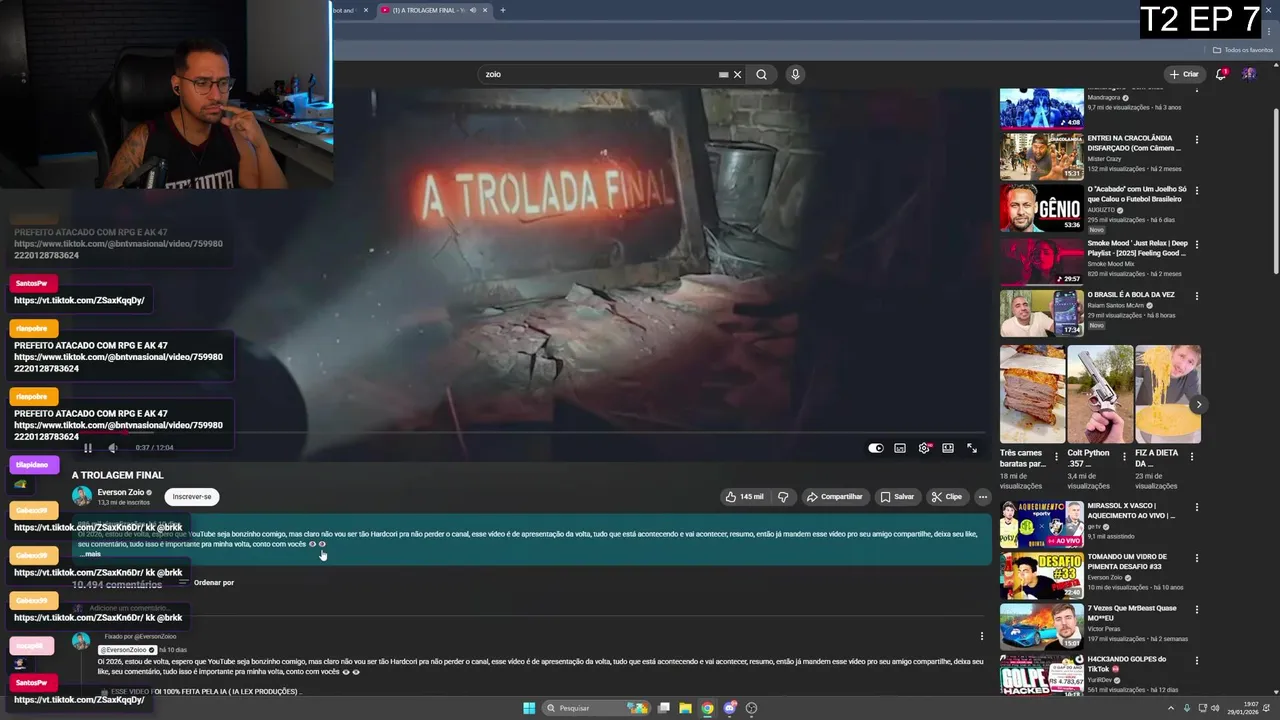Click the Inscrever-se subscribe button

pos(192,497)
